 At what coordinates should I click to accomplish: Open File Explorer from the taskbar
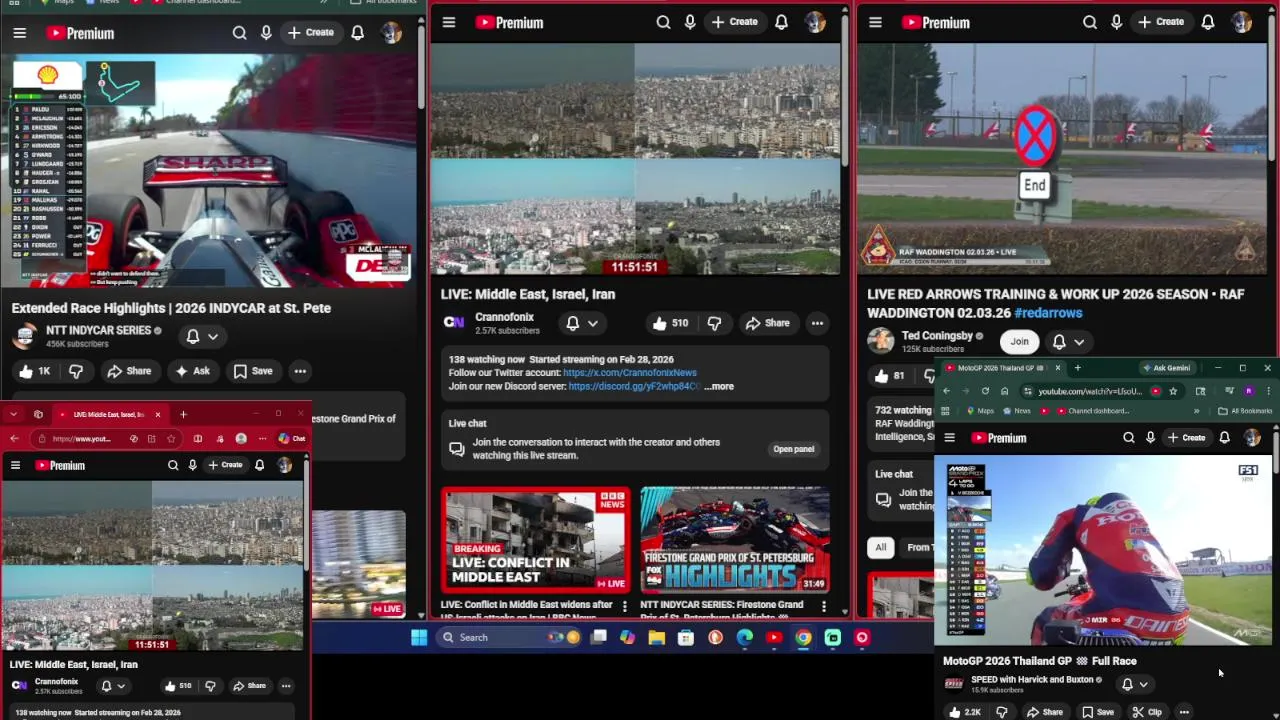656,637
